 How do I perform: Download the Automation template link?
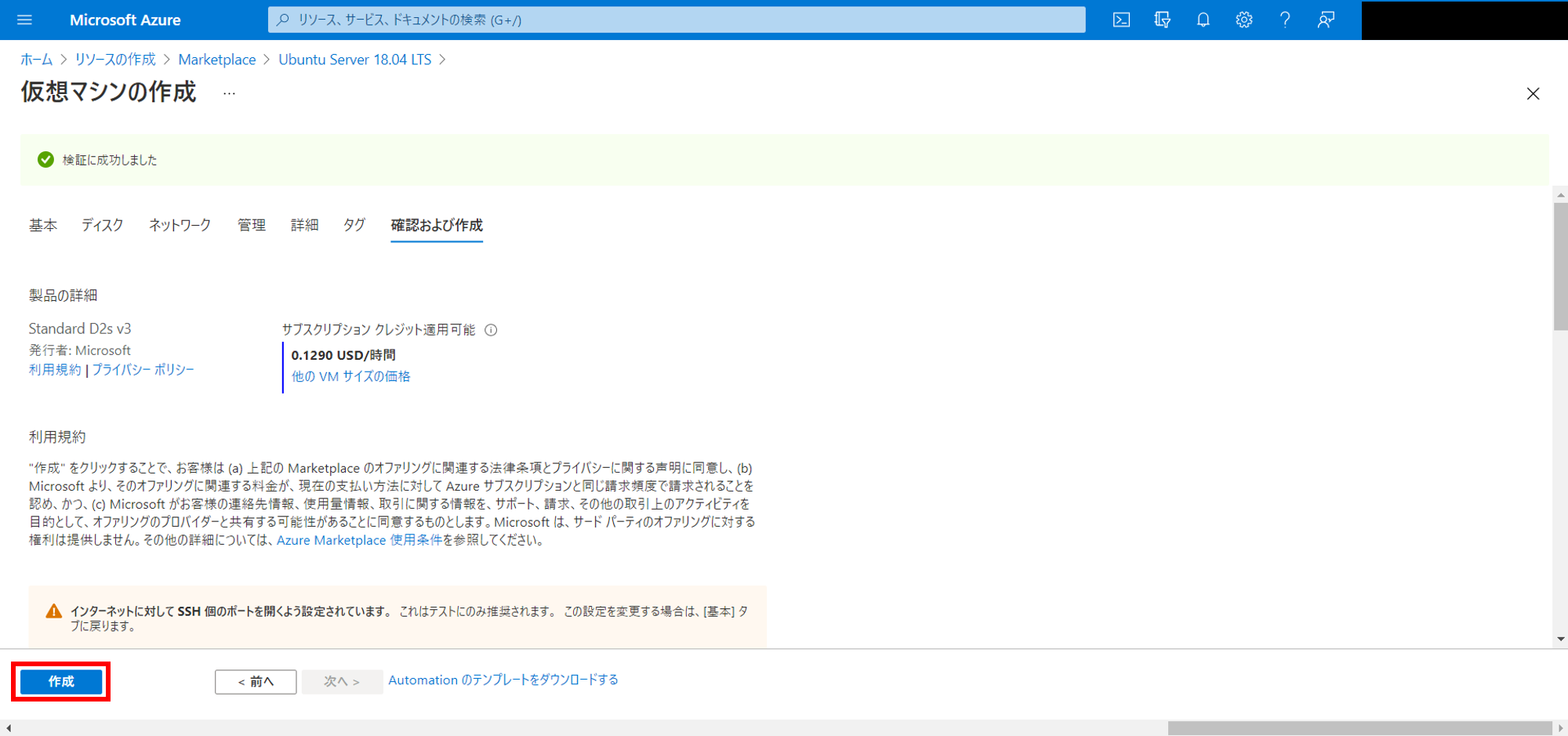point(503,680)
